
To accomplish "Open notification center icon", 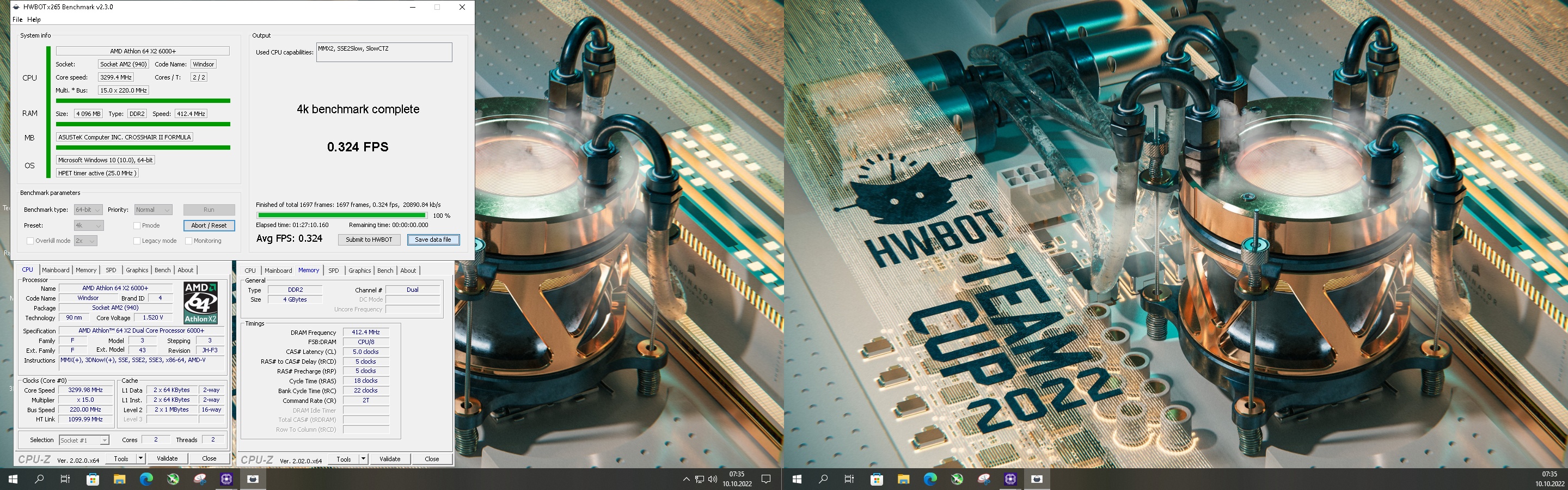I will click(x=767, y=479).
